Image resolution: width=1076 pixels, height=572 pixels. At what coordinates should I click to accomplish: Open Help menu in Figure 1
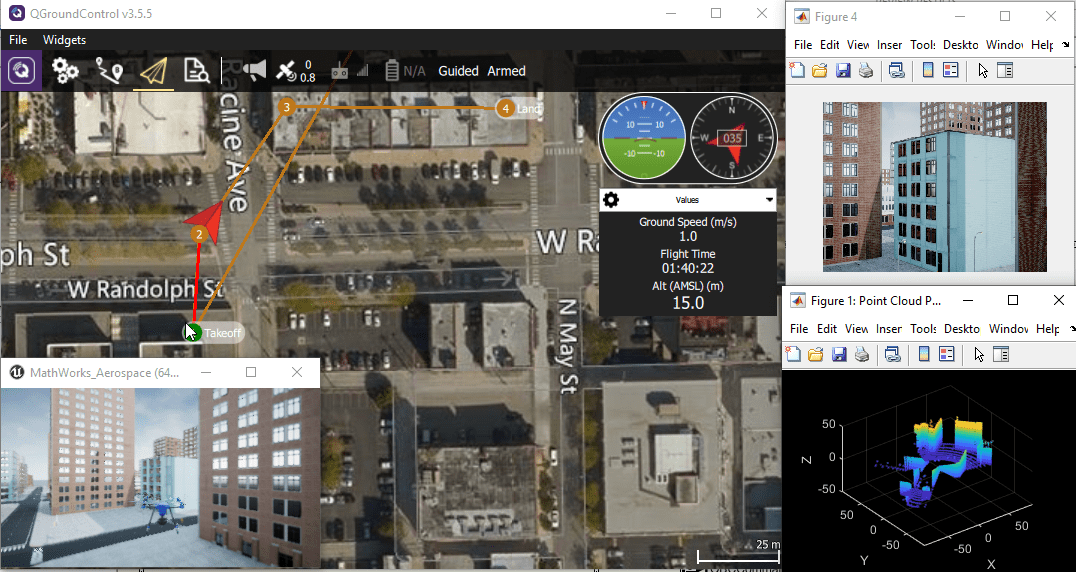[1047, 329]
